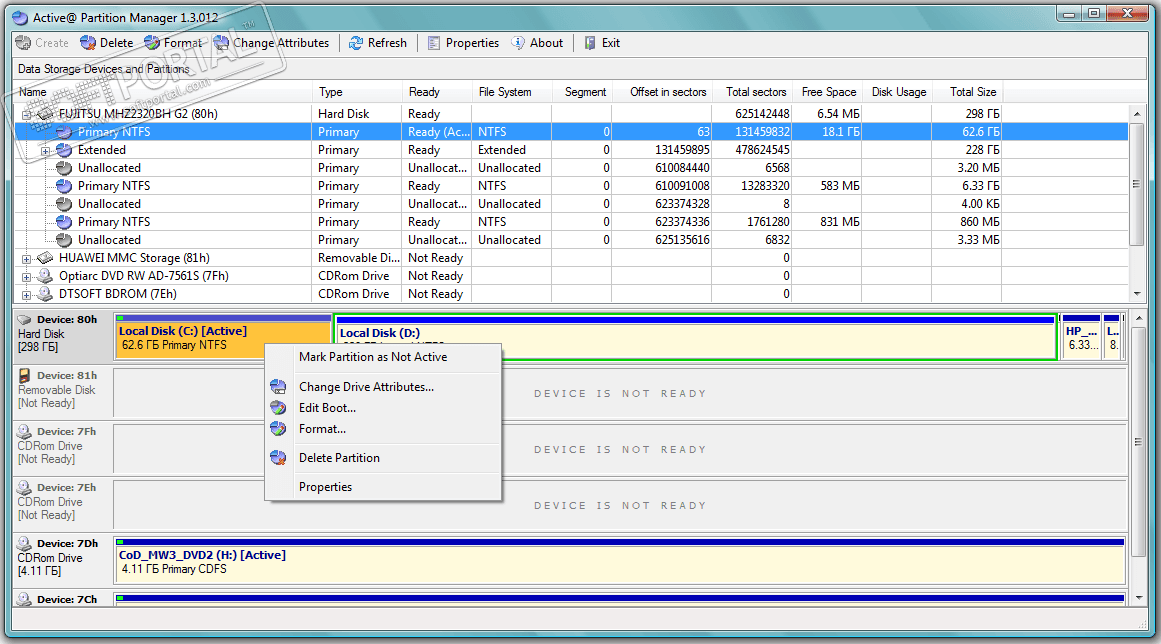Expand the Optiarc DVD RW node

(x=27, y=277)
